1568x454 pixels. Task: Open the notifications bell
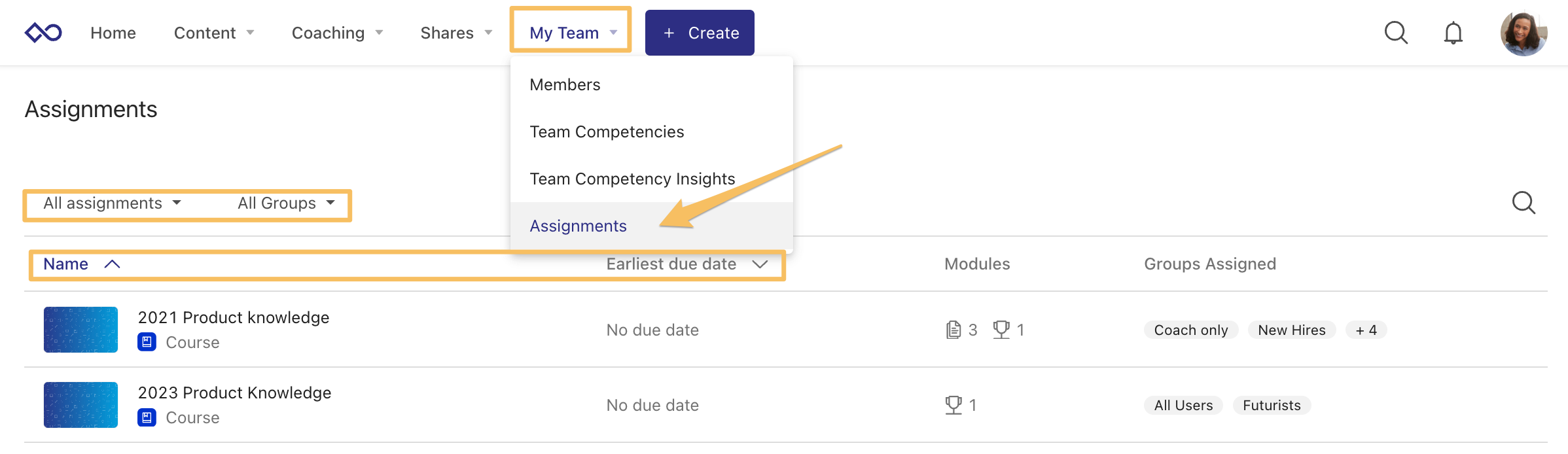coord(1453,32)
